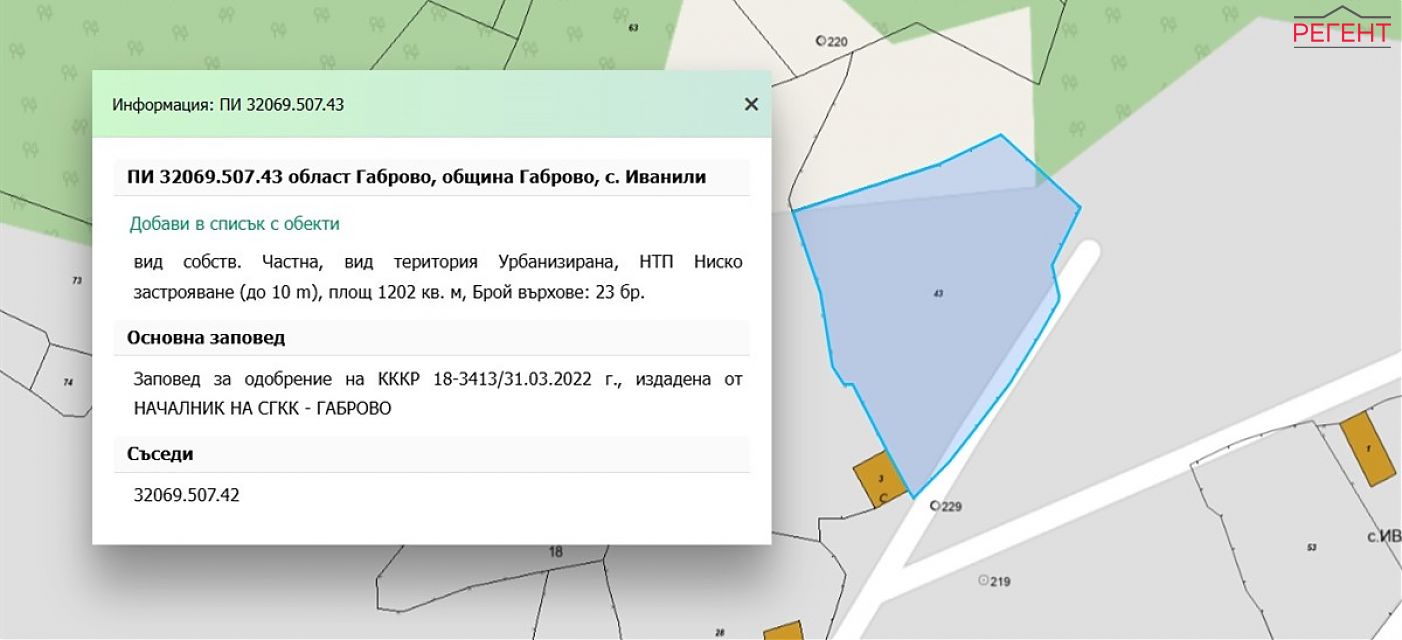
Task: Click survey point 219 on the map
Action: coord(995,580)
